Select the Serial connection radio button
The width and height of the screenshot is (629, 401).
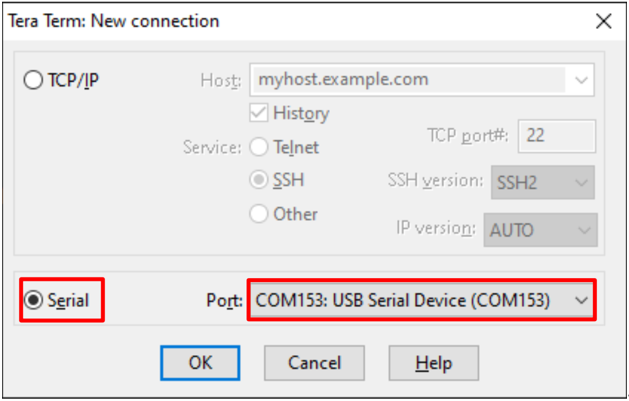[x=34, y=300]
